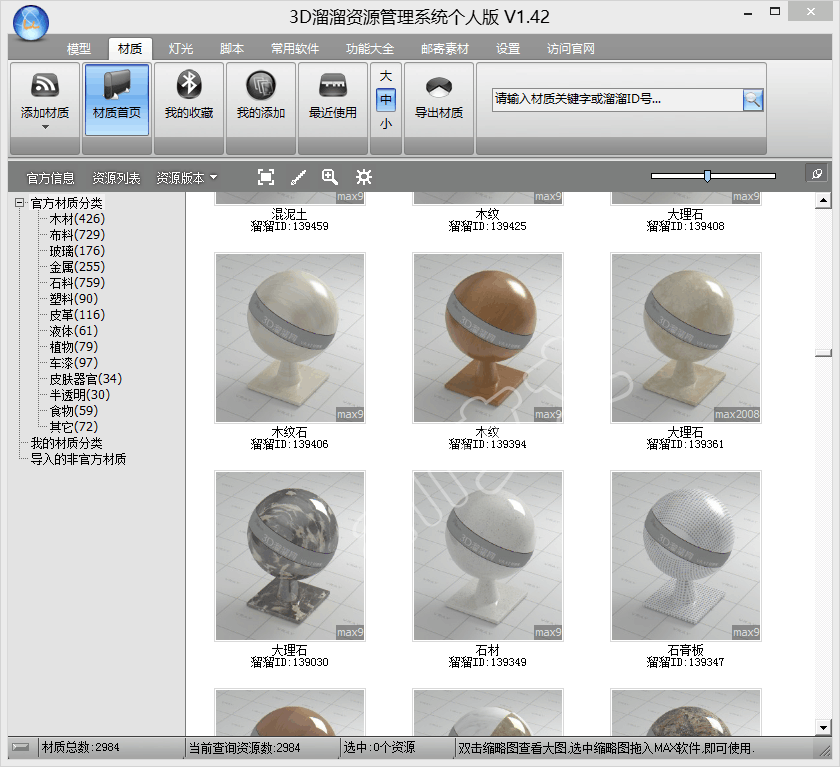840x767 pixels.
Task: Select 车漆(97) category
Action: tap(74, 363)
